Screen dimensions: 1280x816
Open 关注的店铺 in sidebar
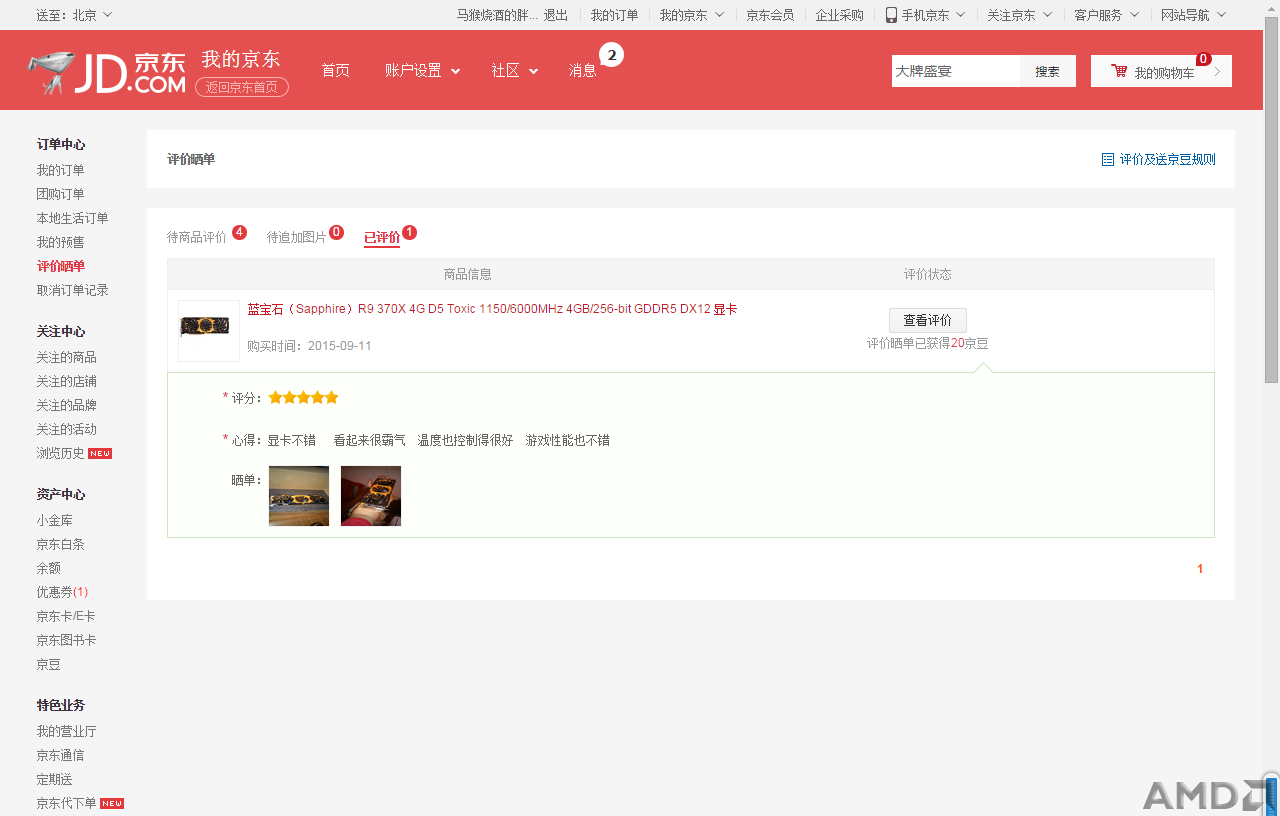click(x=67, y=381)
